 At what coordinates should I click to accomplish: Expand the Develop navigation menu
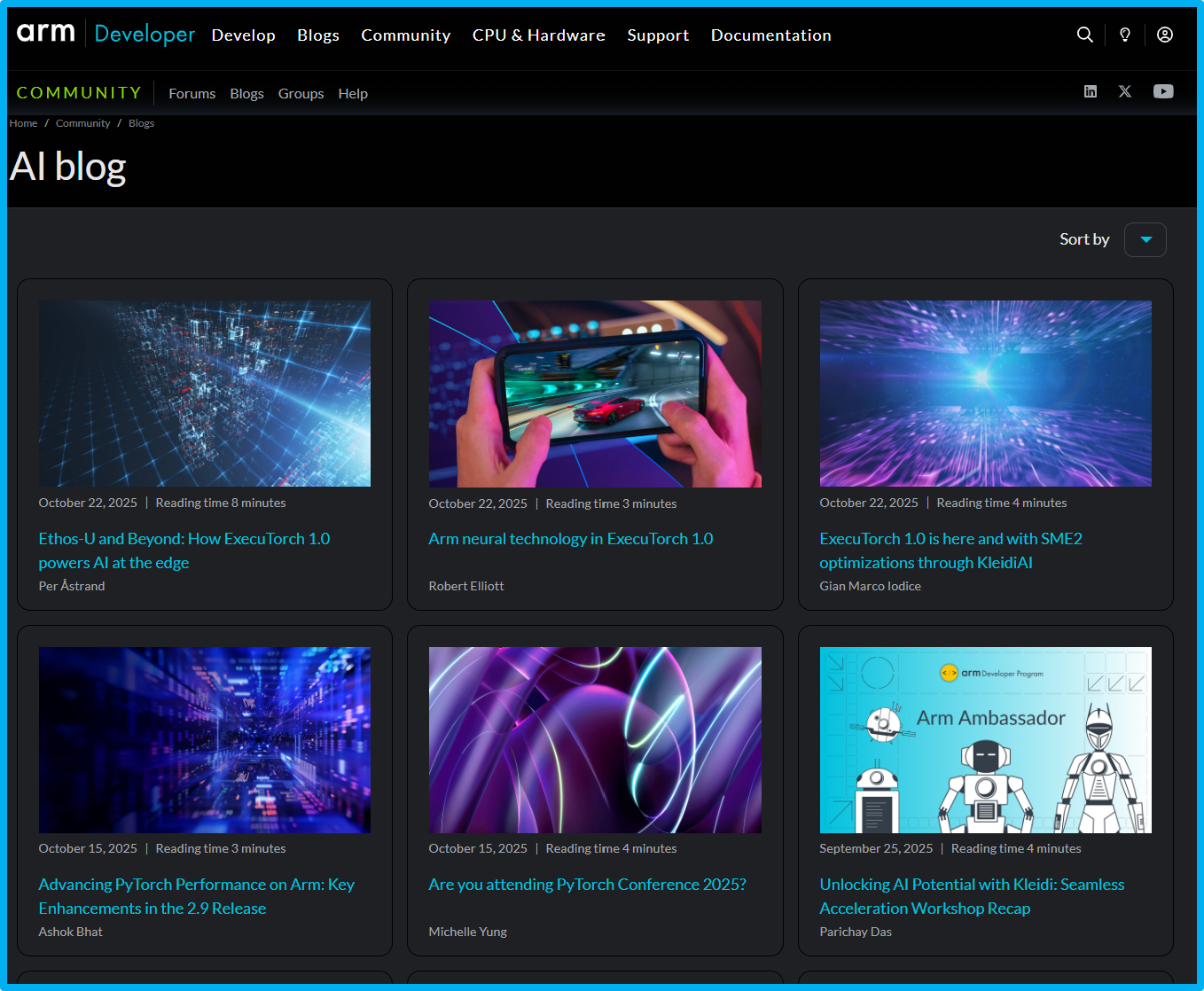(243, 35)
